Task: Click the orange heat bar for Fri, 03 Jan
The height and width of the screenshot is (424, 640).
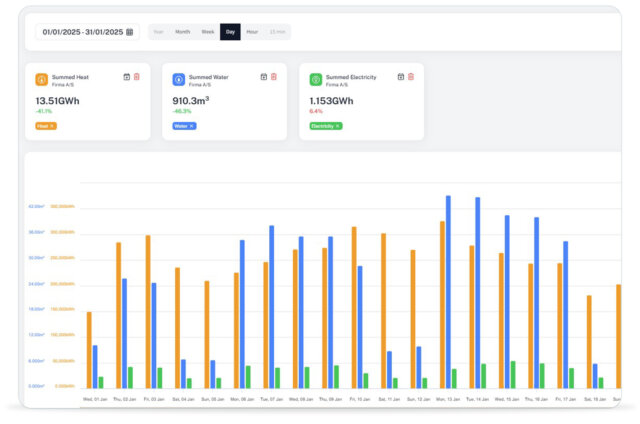Action: pos(148,311)
